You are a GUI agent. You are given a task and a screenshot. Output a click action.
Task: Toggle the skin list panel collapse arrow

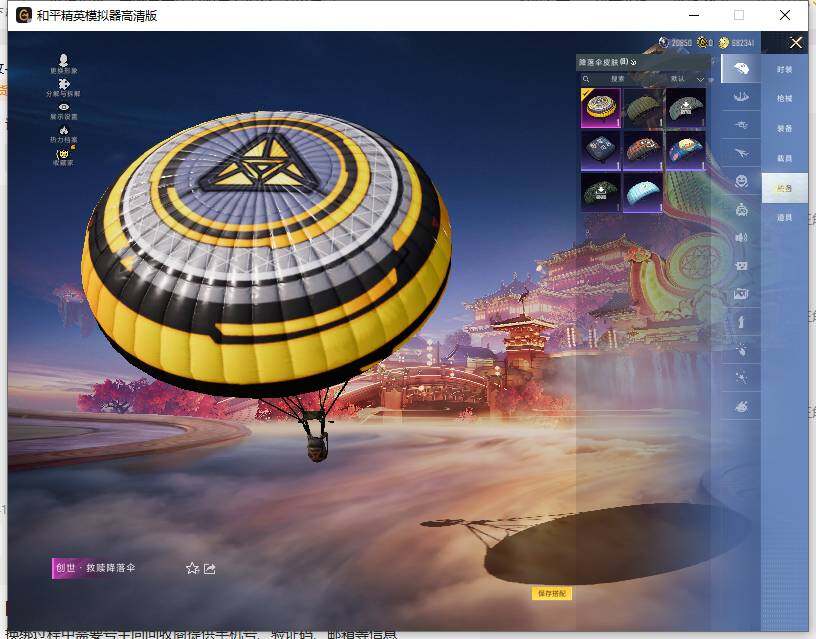click(x=631, y=63)
